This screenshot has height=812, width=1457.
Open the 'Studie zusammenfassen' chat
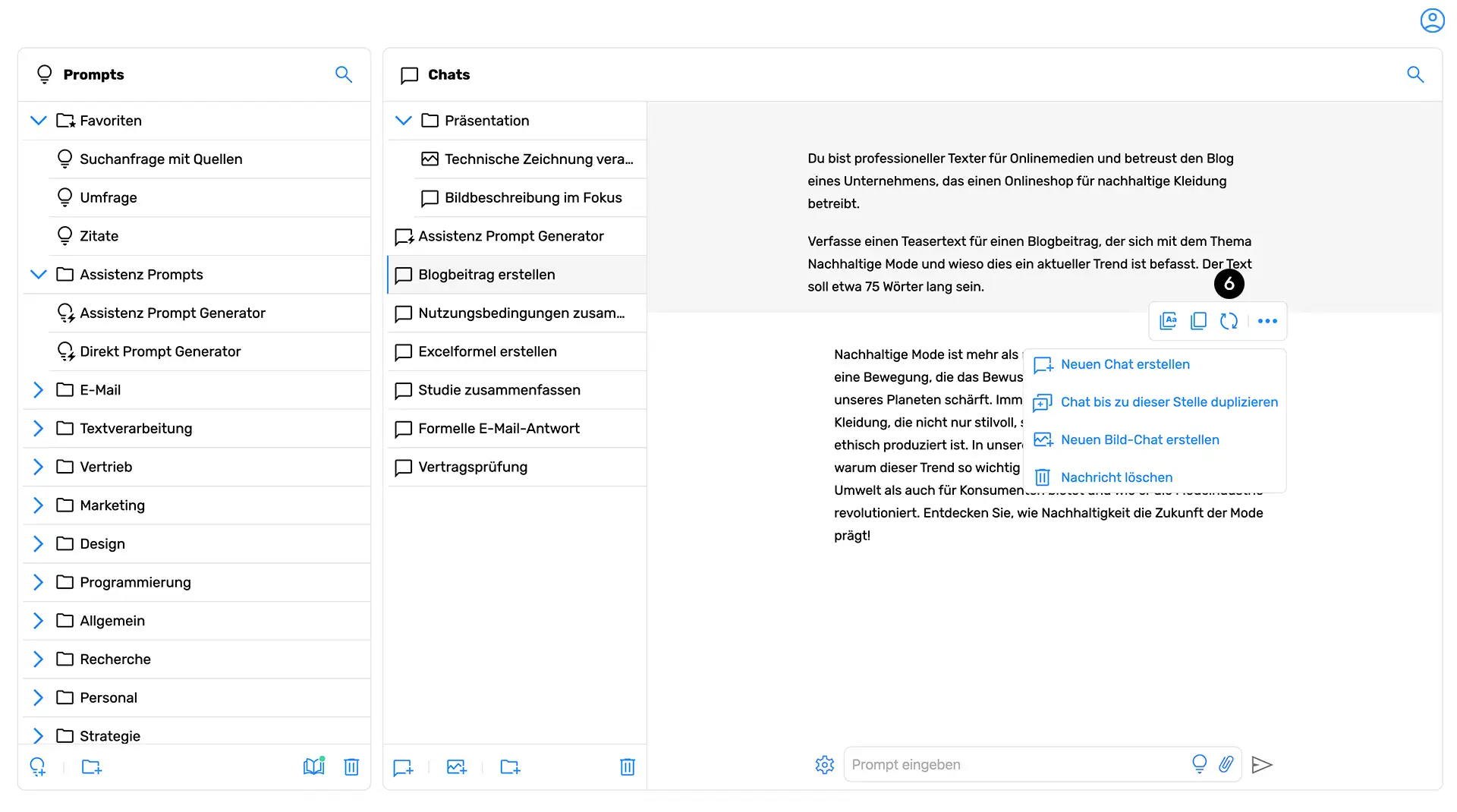pos(517,390)
